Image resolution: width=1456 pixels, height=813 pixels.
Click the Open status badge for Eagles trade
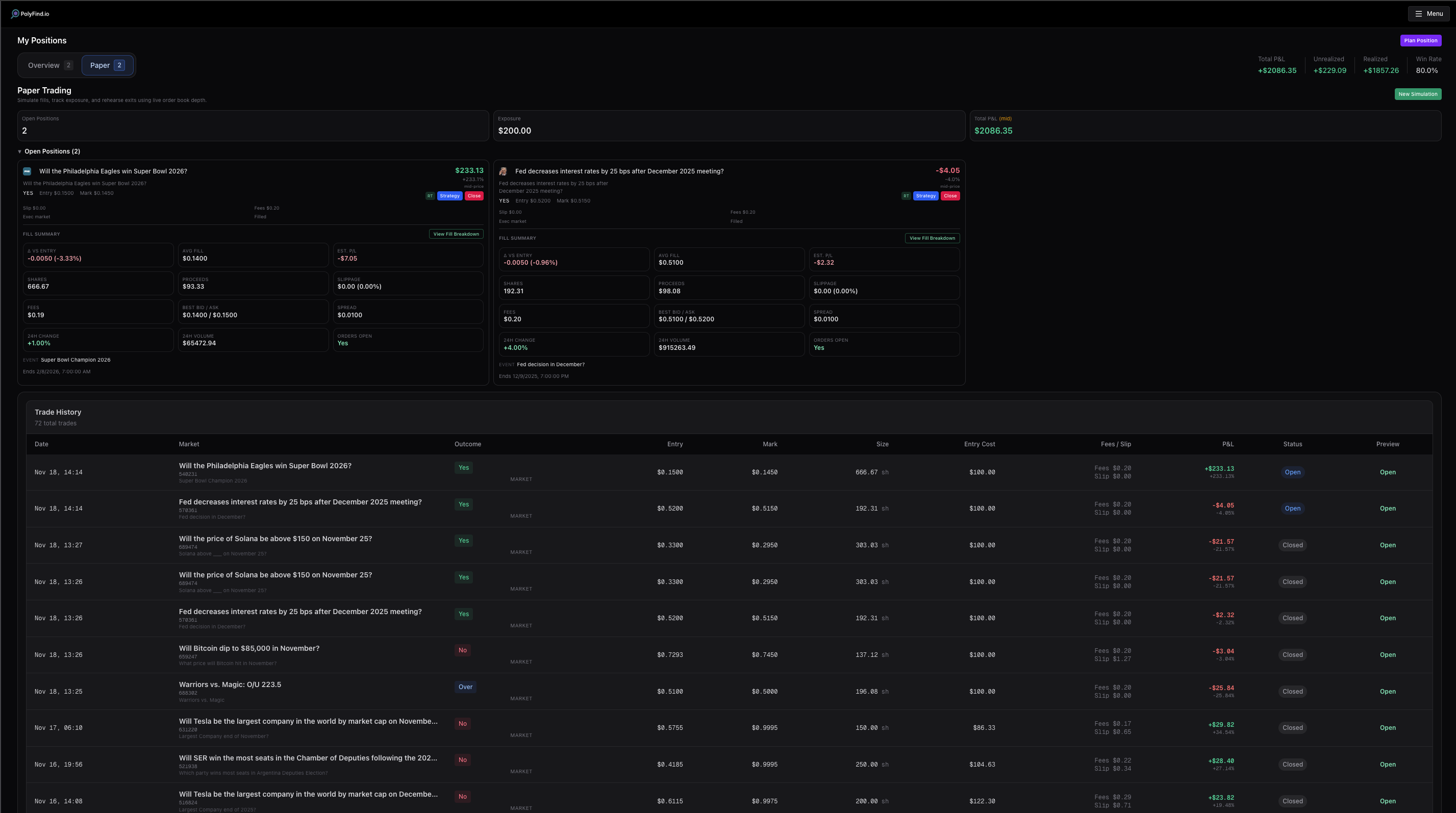[1292, 472]
